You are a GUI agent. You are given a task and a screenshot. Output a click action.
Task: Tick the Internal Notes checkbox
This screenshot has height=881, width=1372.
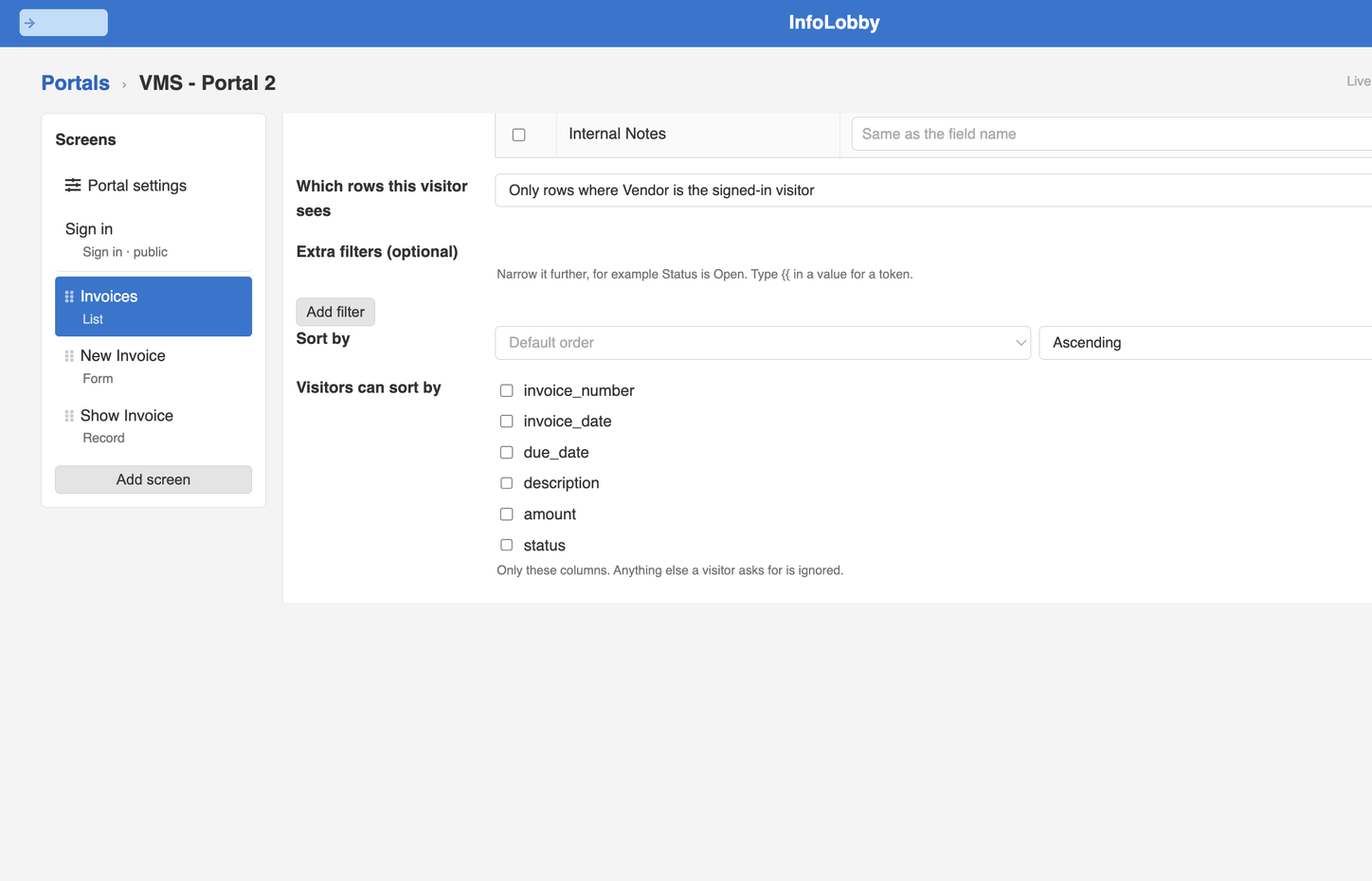(x=518, y=135)
